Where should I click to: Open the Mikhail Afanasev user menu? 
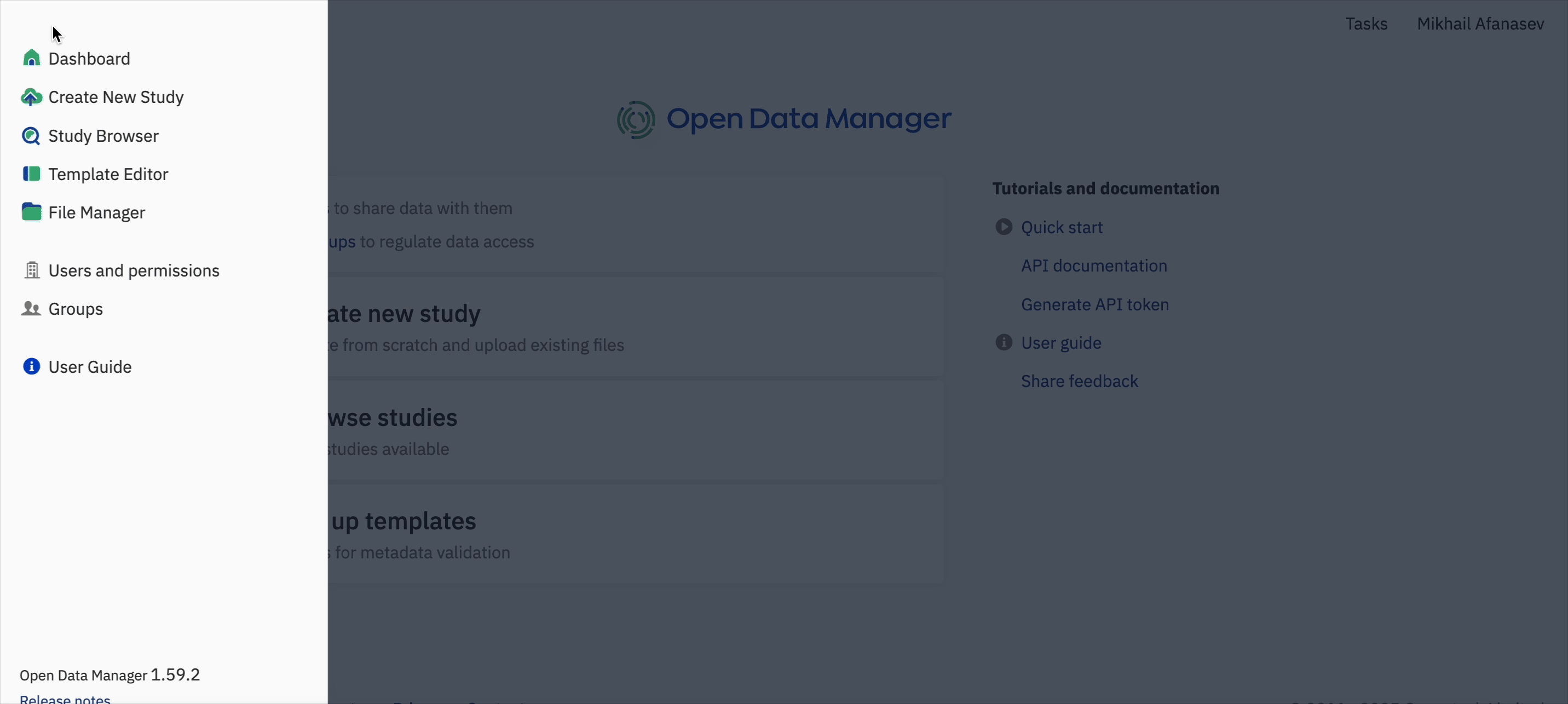[x=1480, y=24]
